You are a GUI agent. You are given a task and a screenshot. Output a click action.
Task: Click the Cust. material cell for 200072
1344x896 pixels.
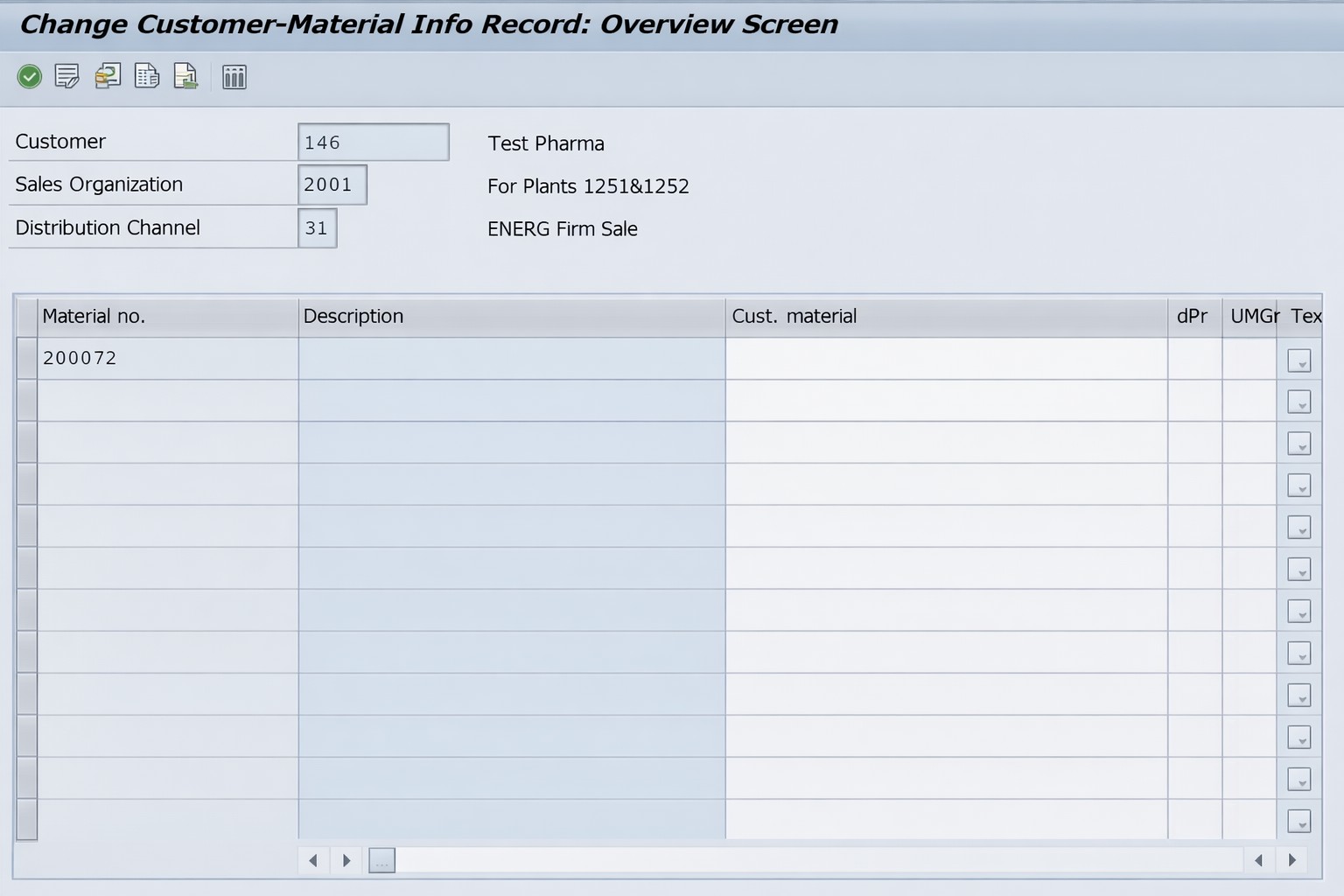945,359
